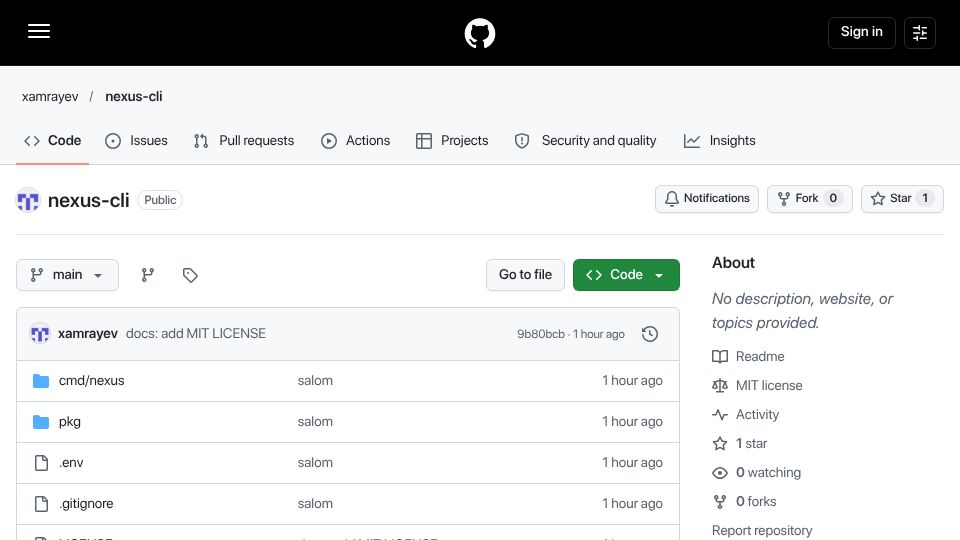
Task: Click the folder icon of pkg row
Action: [x=41, y=422]
